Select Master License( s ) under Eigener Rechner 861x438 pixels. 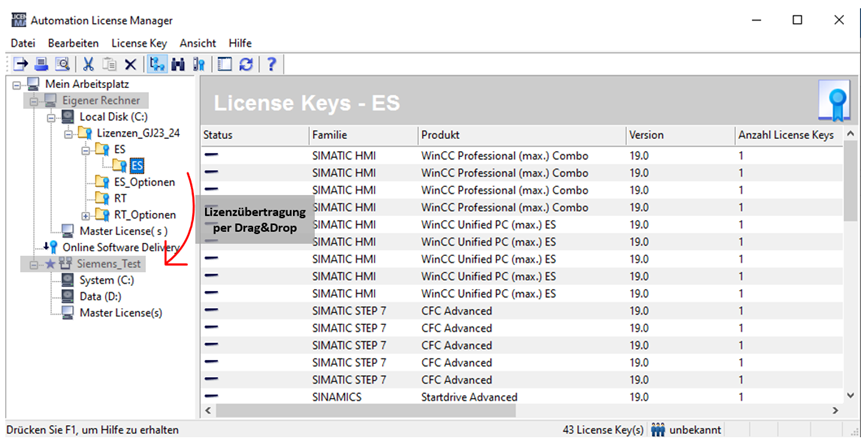point(124,231)
